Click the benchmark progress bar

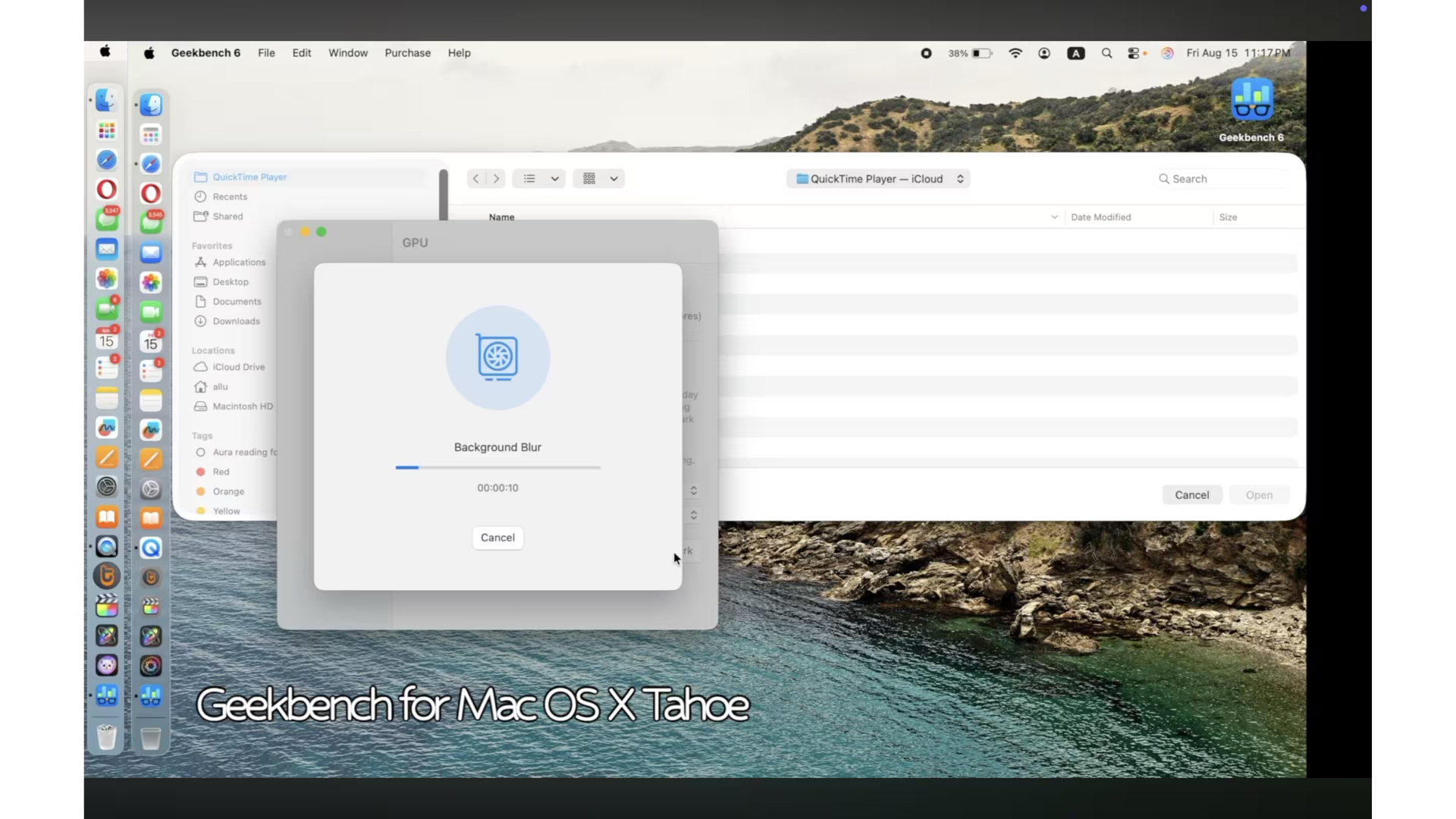[x=497, y=468]
